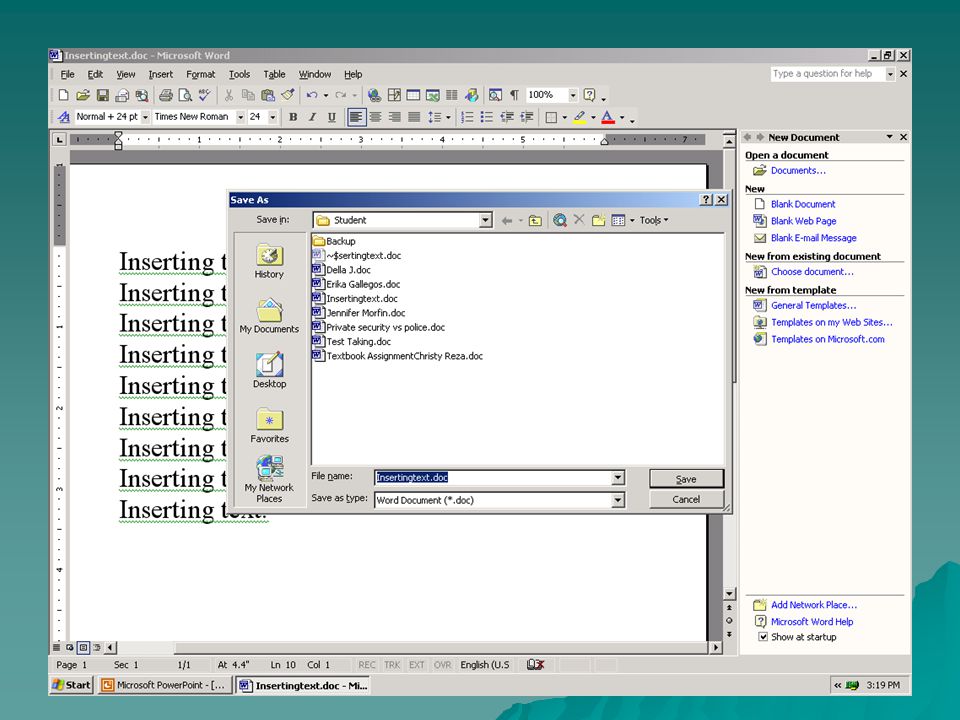This screenshot has height=720, width=960.
Task: Run Spelling and Grammar check icon
Action: (x=204, y=95)
